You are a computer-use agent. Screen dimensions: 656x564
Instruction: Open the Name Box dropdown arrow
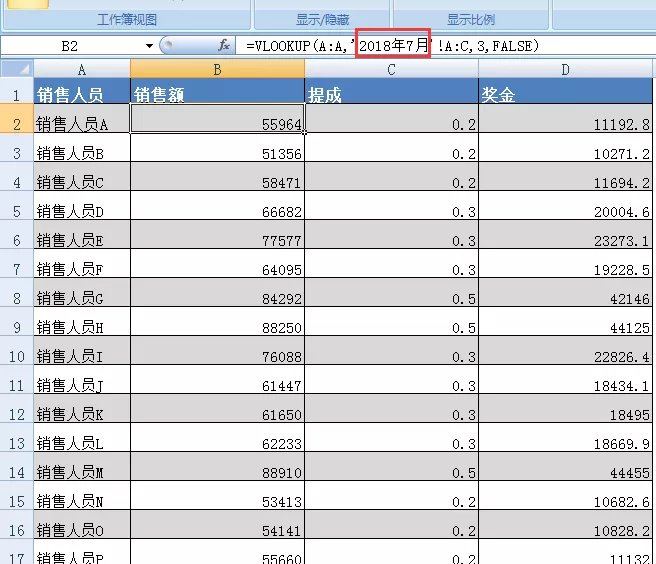149,46
